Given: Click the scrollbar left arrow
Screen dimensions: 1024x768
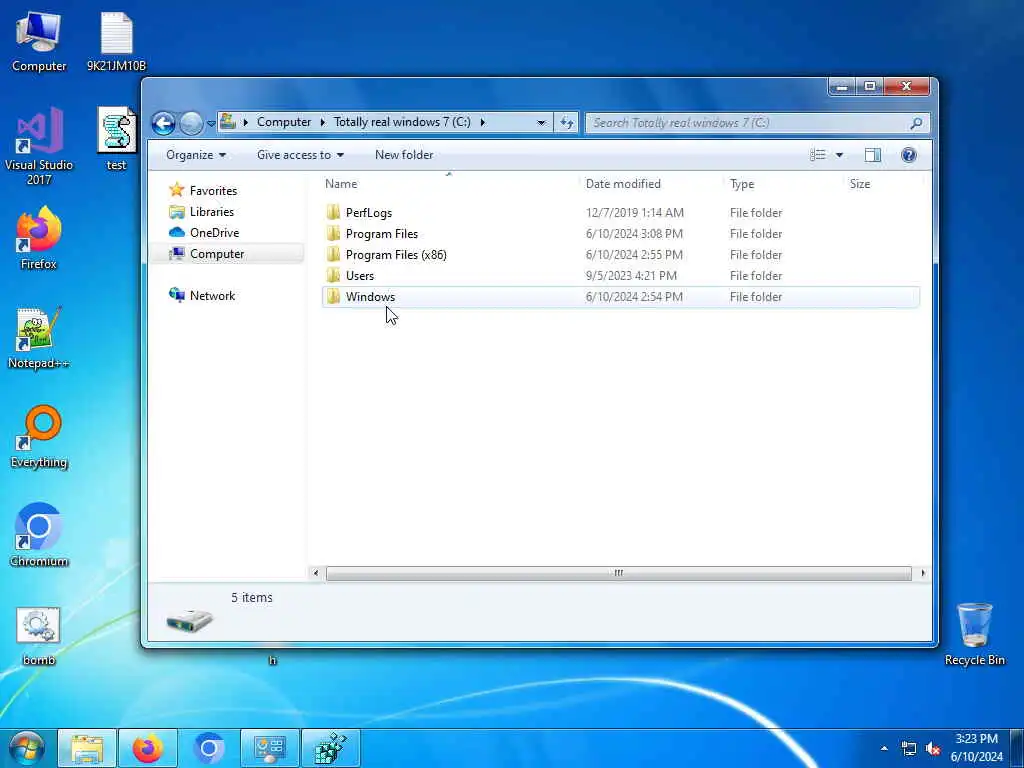Looking at the screenshot, I should pos(316,573).
